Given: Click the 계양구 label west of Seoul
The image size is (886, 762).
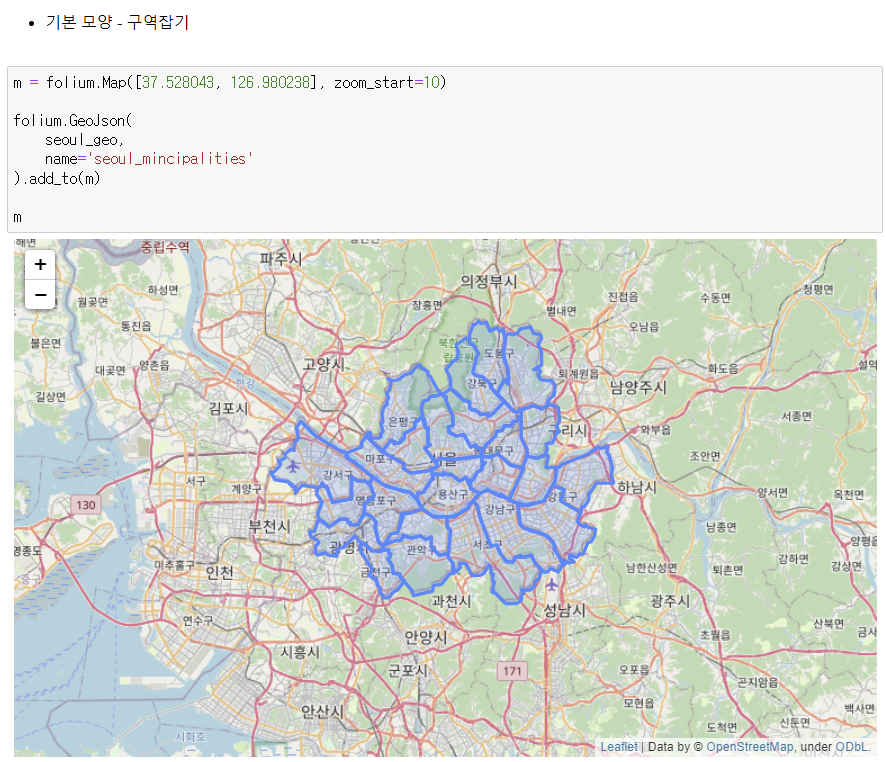Looking at the screenshot, I should coord(246,489).
